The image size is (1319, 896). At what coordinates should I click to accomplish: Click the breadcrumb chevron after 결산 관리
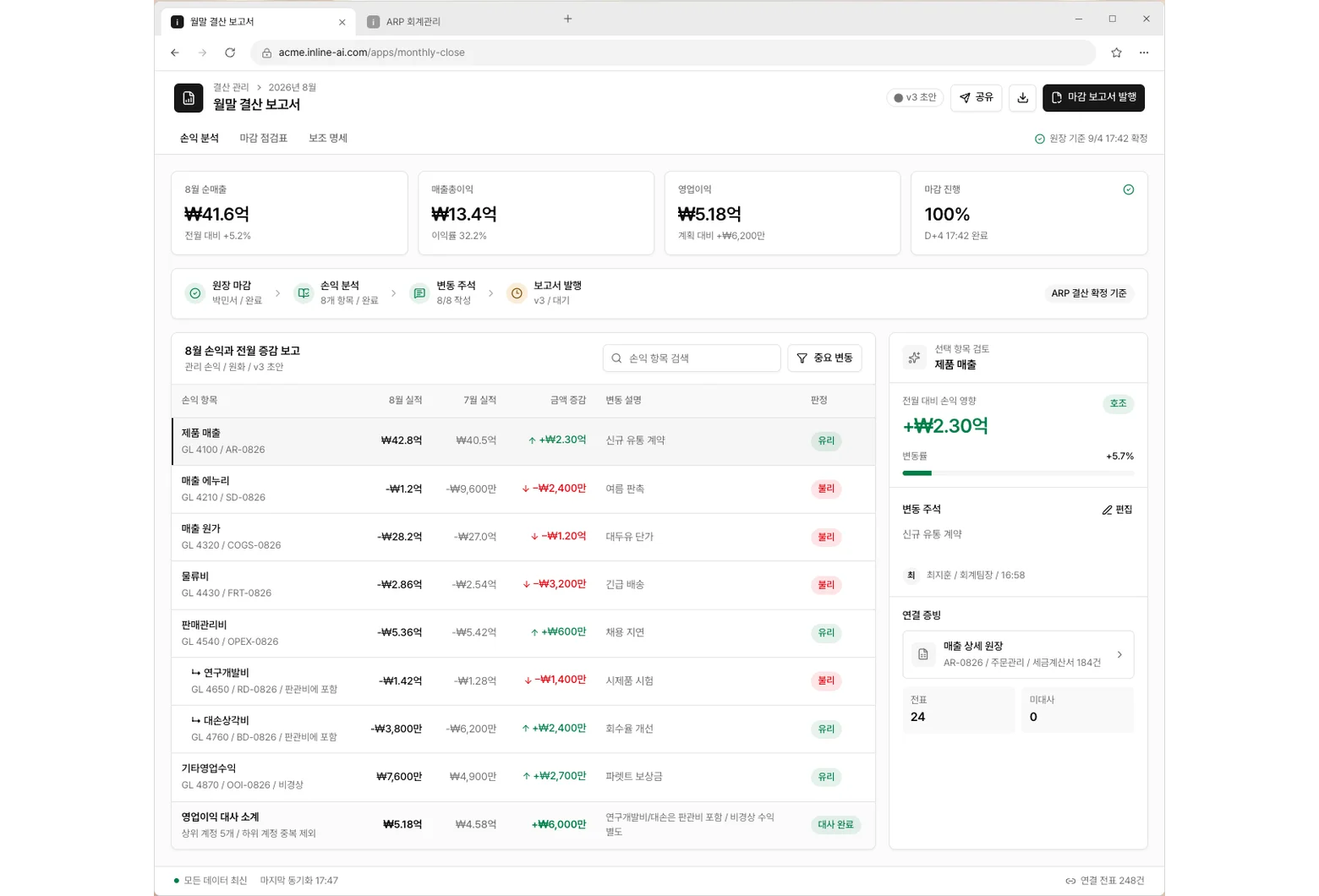259,87
